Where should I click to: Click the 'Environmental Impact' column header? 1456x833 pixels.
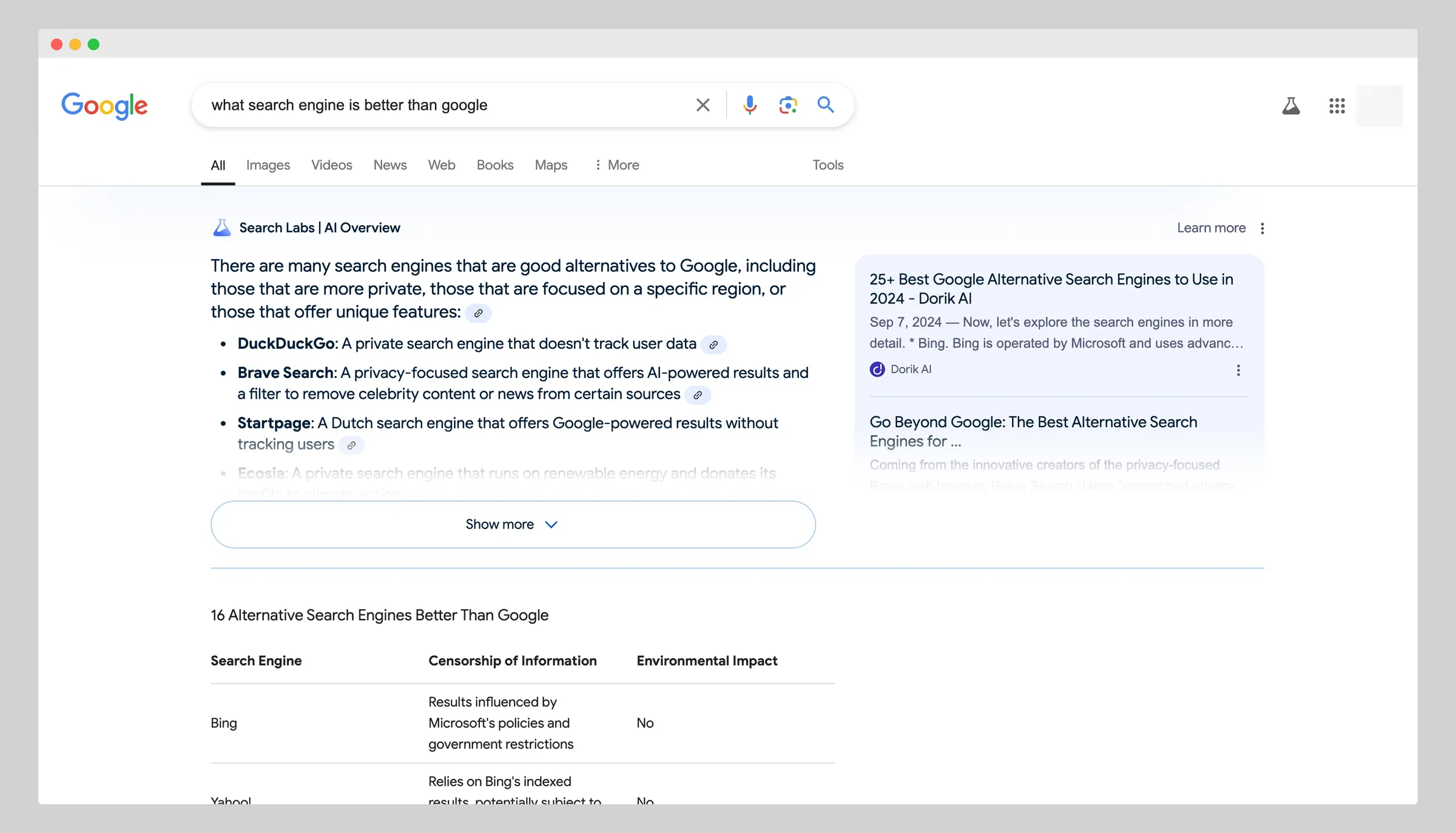point(707,661)
